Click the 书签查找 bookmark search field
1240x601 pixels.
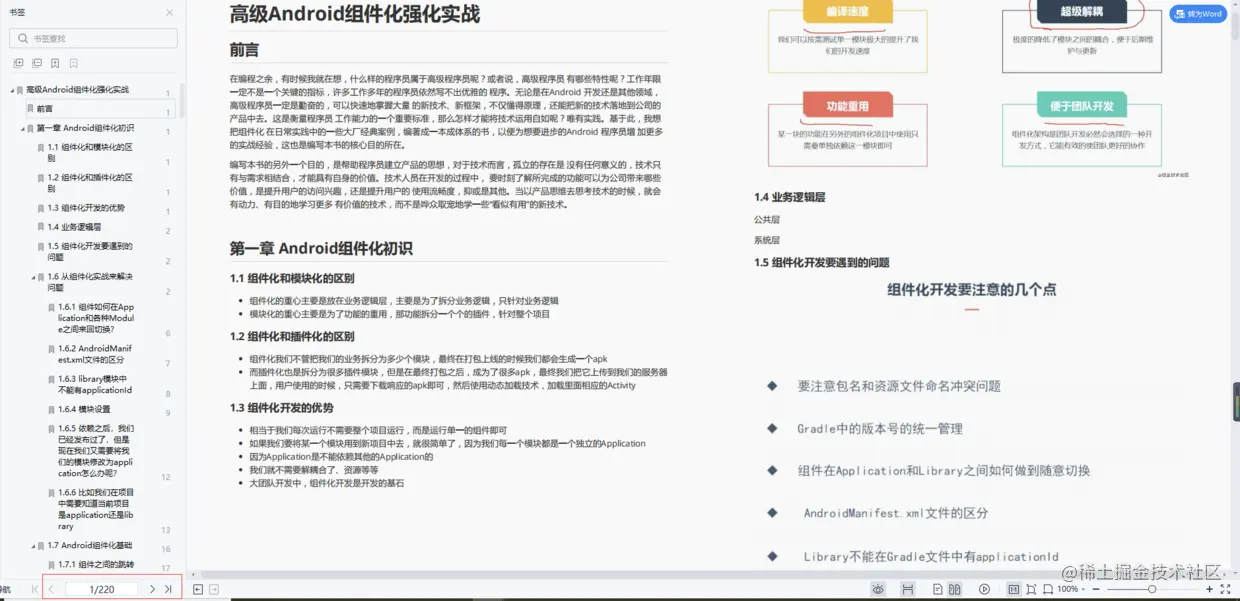pyautogui.click(x=93, y=38)
